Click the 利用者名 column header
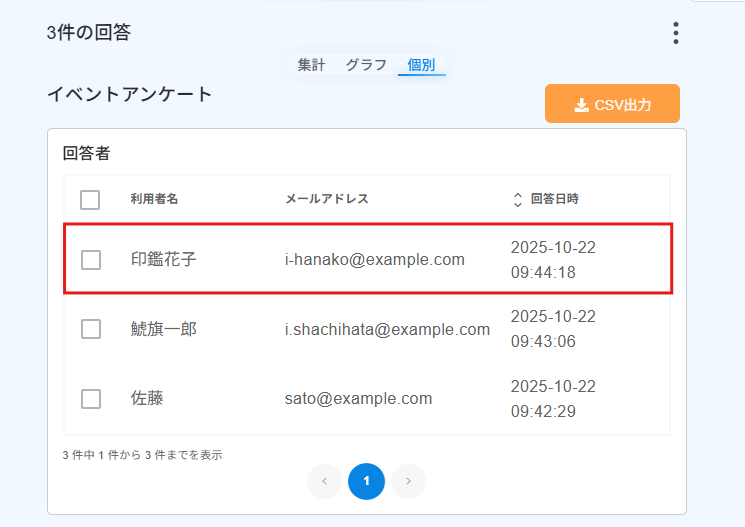745x527 pixels. (x=154, y=199)
